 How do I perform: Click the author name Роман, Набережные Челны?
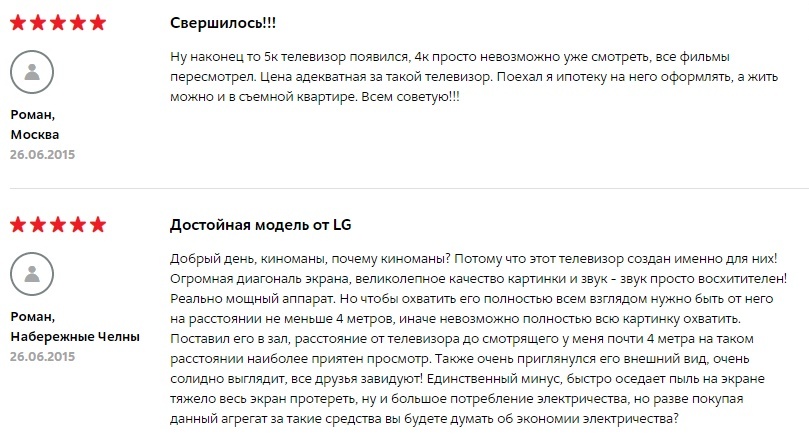pyautogui.click(x=75, y=326)
